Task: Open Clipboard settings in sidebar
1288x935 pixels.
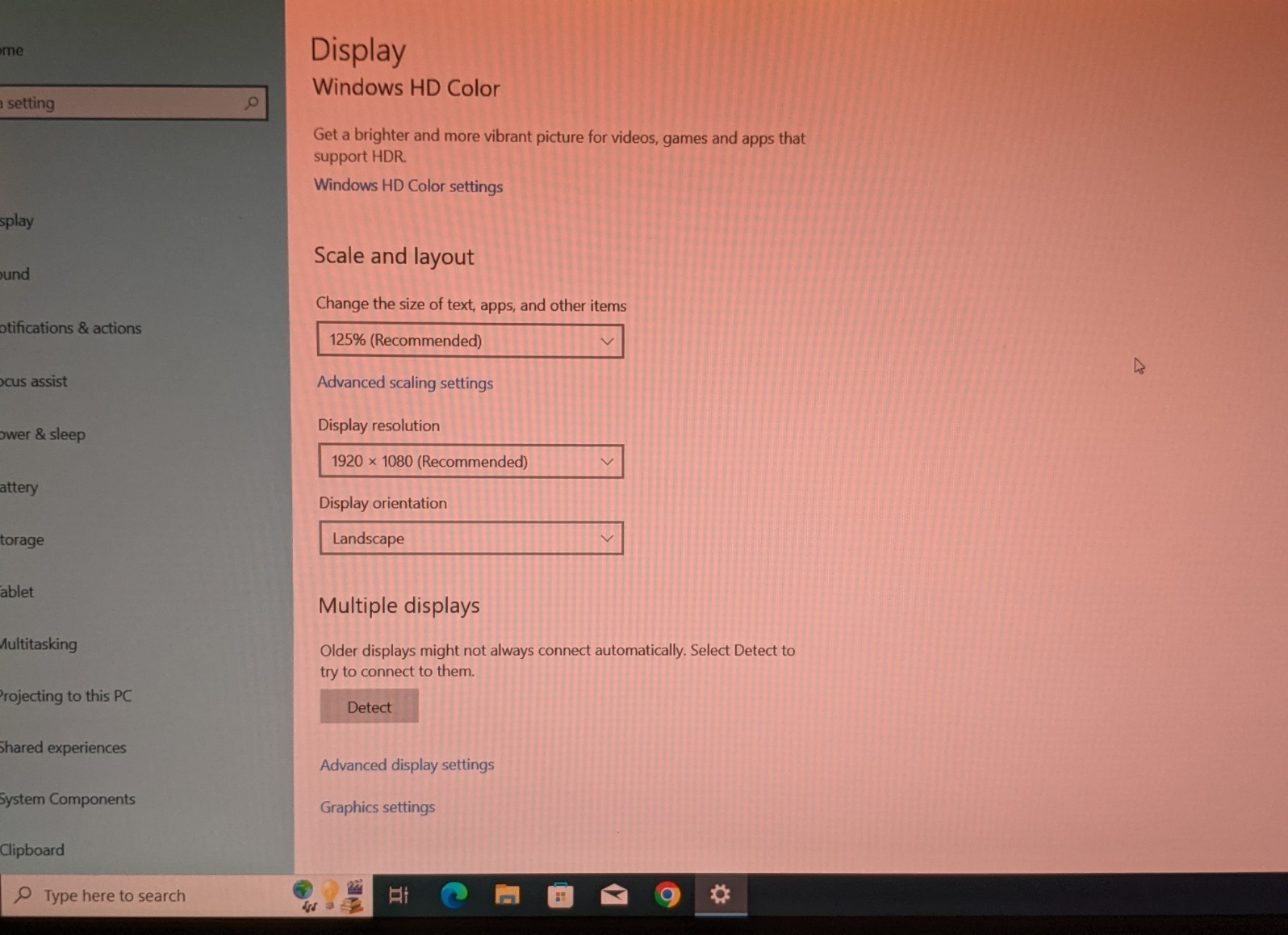Action: pyautogui.click(x=32, y=849)
